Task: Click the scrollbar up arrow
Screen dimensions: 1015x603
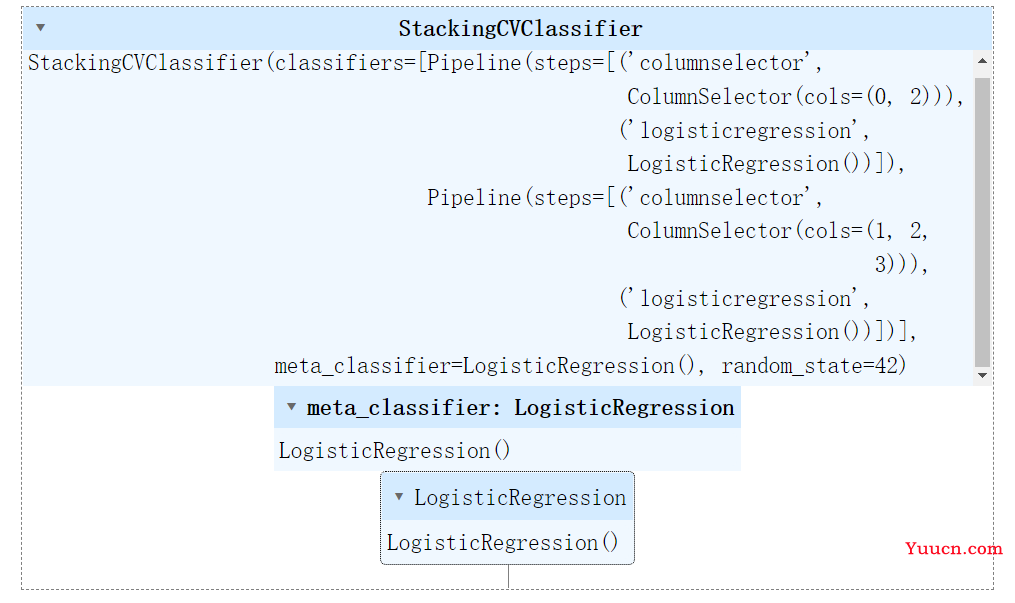Action: [982, 61]
